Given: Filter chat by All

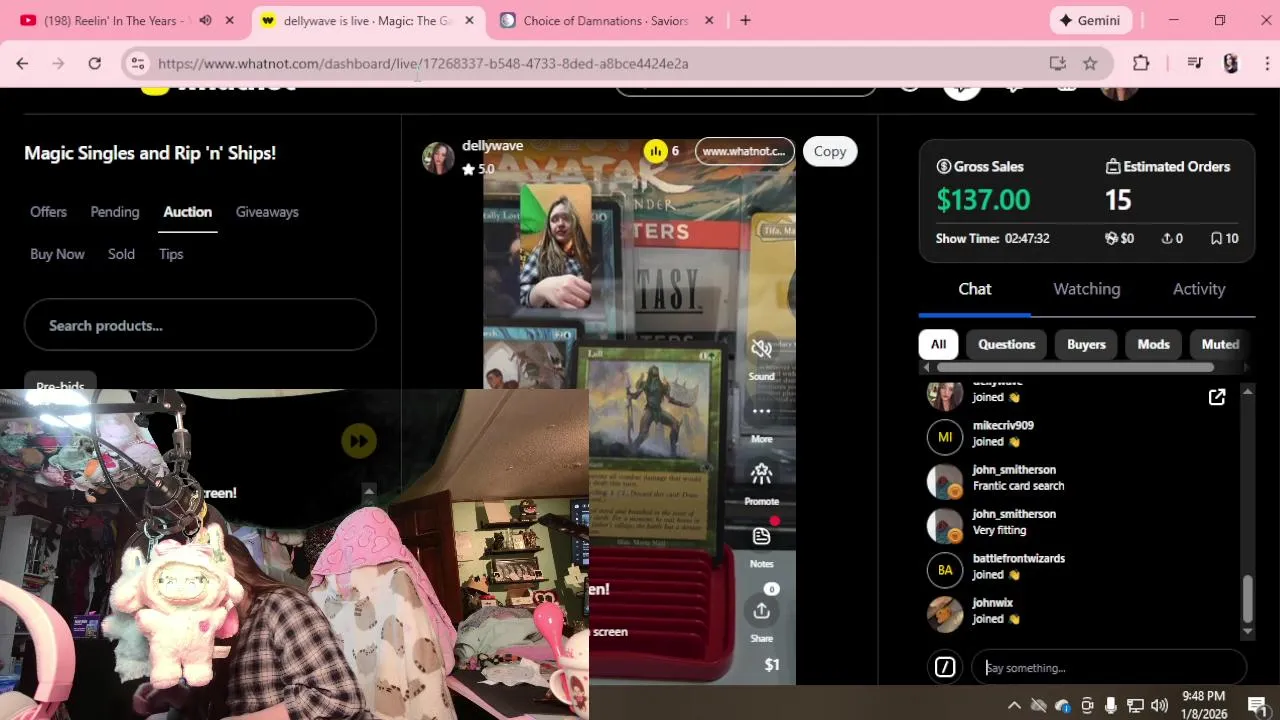Looking at the screenshot, I should click(938, 344).
